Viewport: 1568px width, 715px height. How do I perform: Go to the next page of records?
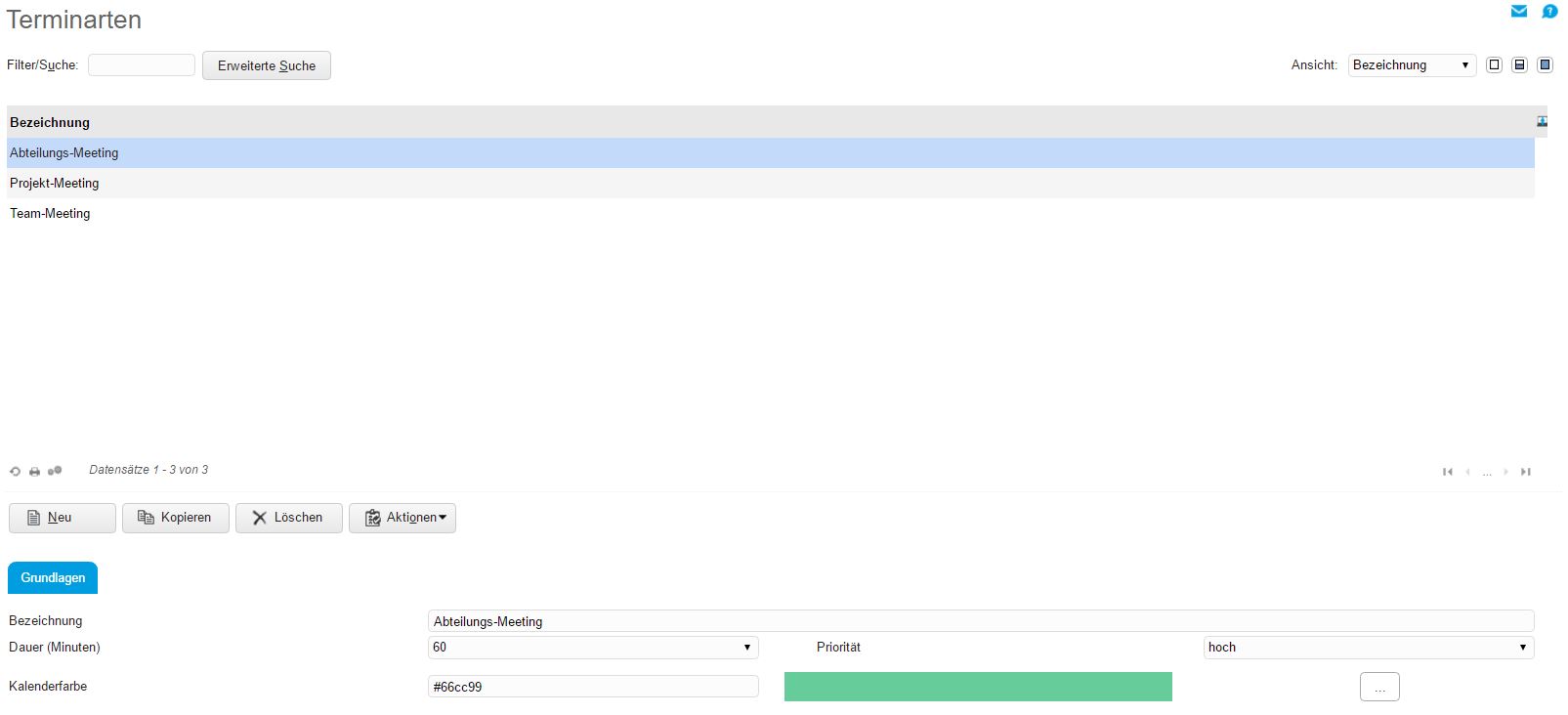[1506, 472]
